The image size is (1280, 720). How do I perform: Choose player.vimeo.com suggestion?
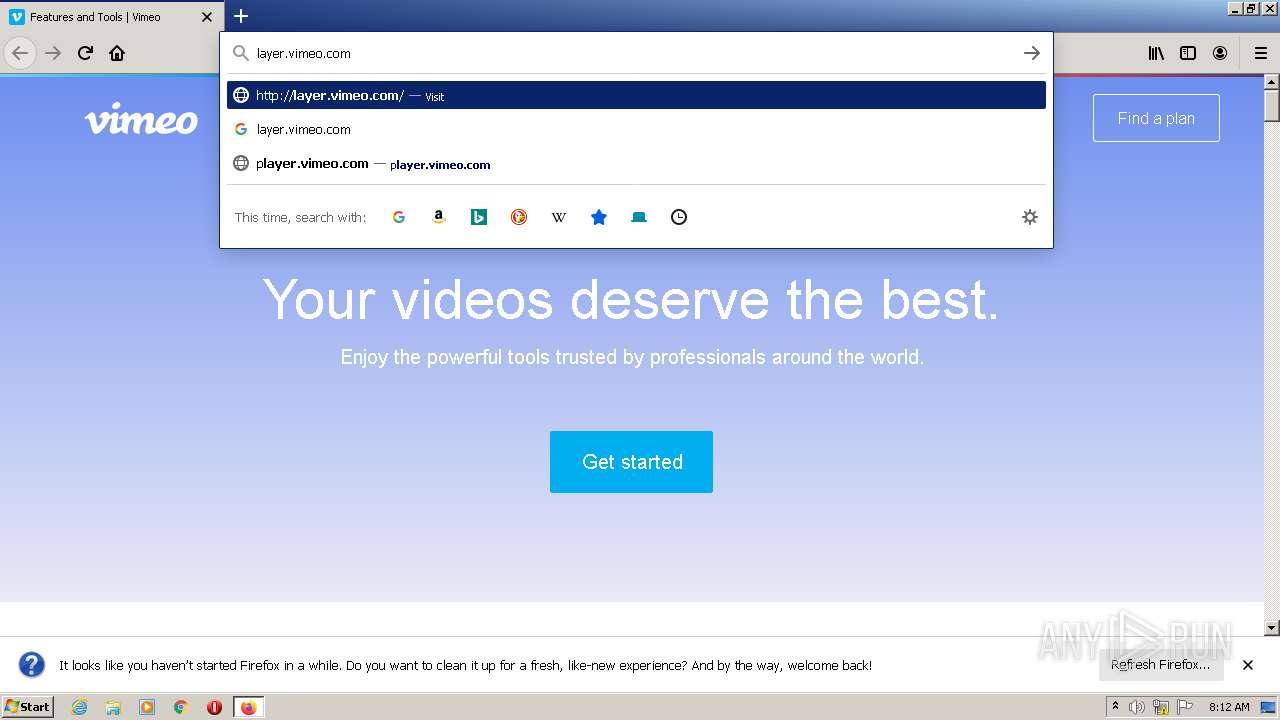coord(636,163)
